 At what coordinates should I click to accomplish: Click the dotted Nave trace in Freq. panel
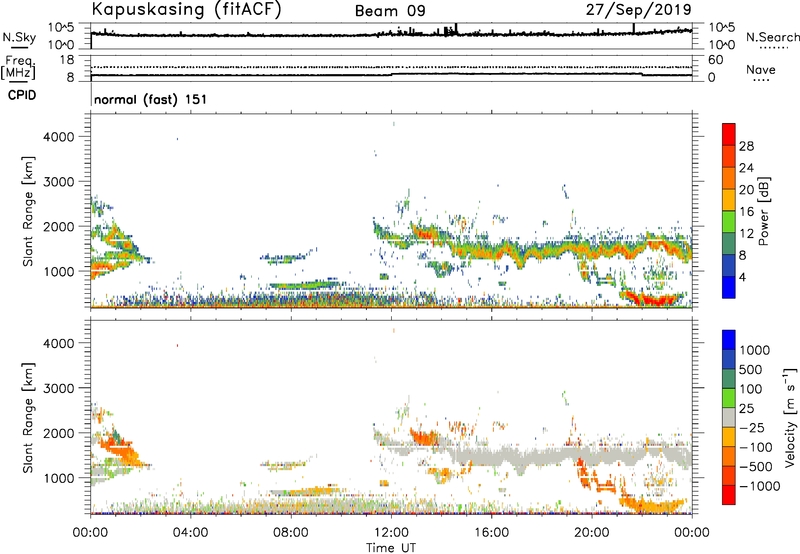(x=391, y=67)
